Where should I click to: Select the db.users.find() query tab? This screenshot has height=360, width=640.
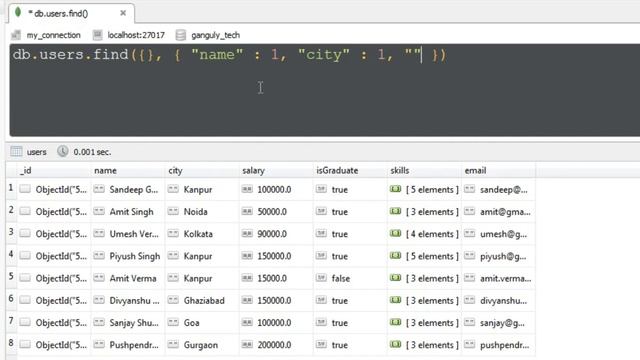pyautogui.click(x=71, y=13)
